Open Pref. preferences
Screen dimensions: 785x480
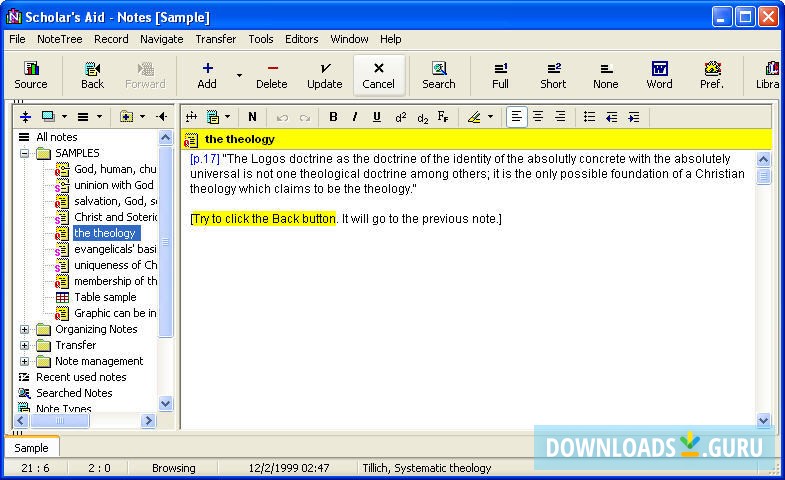click(712, 75)
